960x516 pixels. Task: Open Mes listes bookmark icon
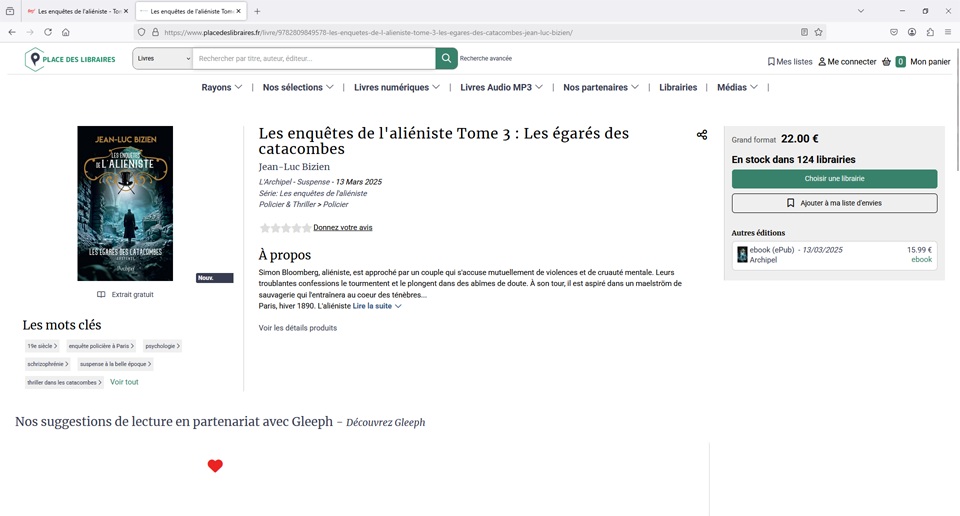(x=771, y=62)
